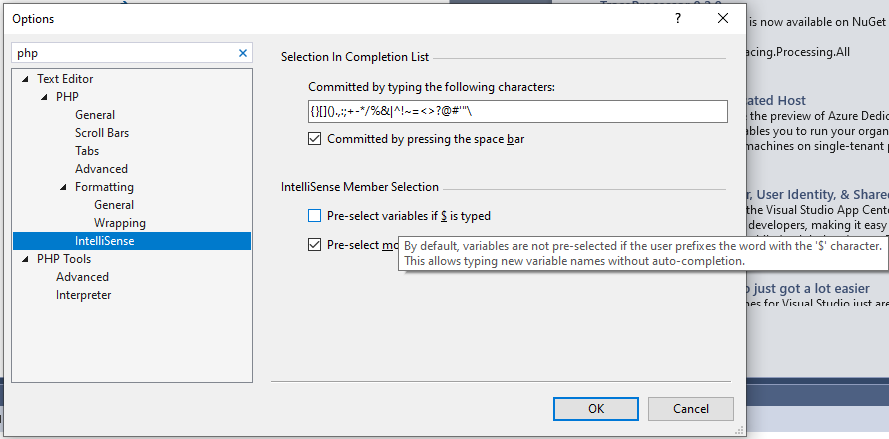Collapse the PHP Tools tree node
Image resolution: width=889 pixels, height=439 pixels.
(x=25, y=259)
